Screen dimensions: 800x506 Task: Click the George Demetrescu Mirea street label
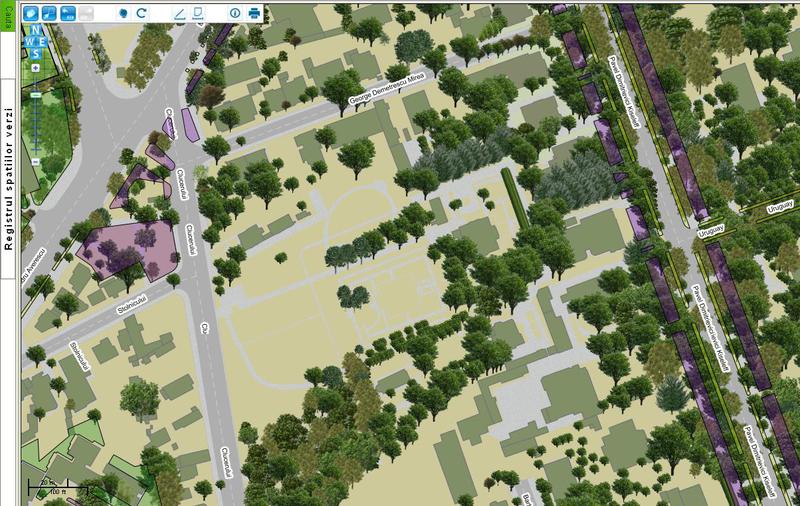387,89
